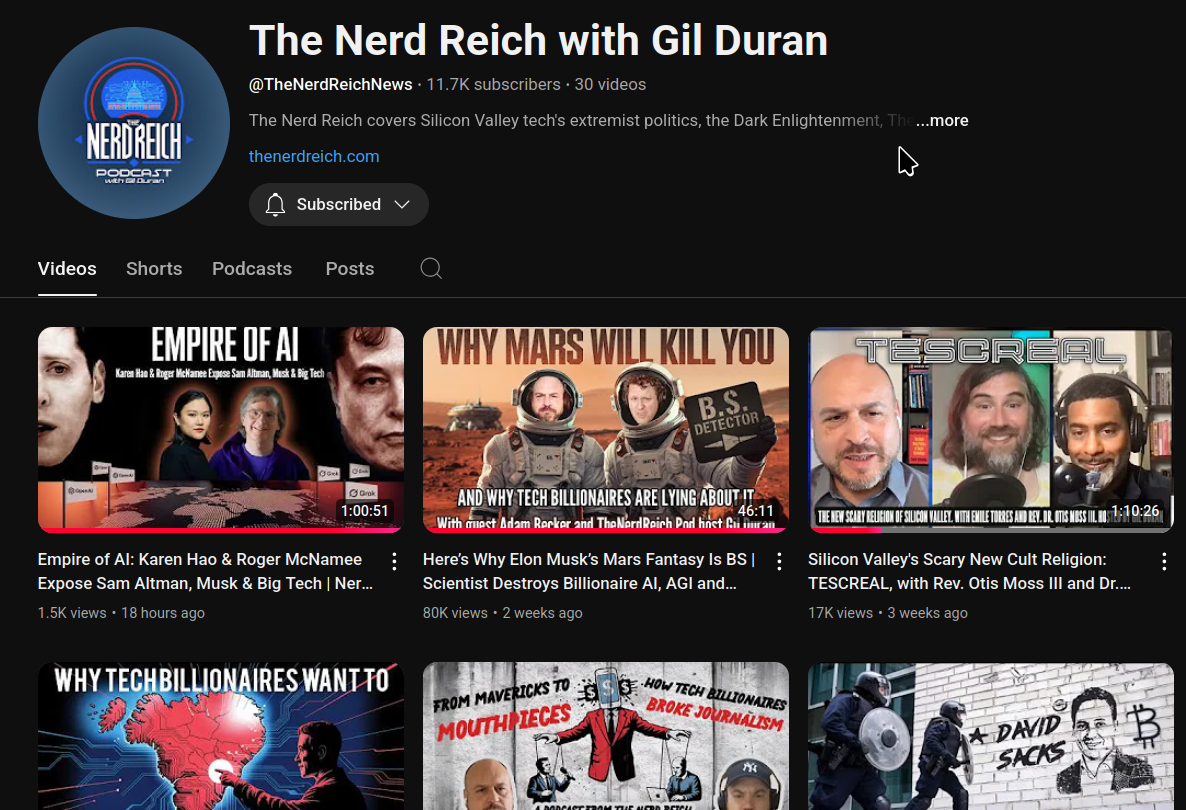Open Elon Musk's Mars Fantasy video title
Image resolution: width=1186 pixels, height=810 pixels.
coord(589,572)
